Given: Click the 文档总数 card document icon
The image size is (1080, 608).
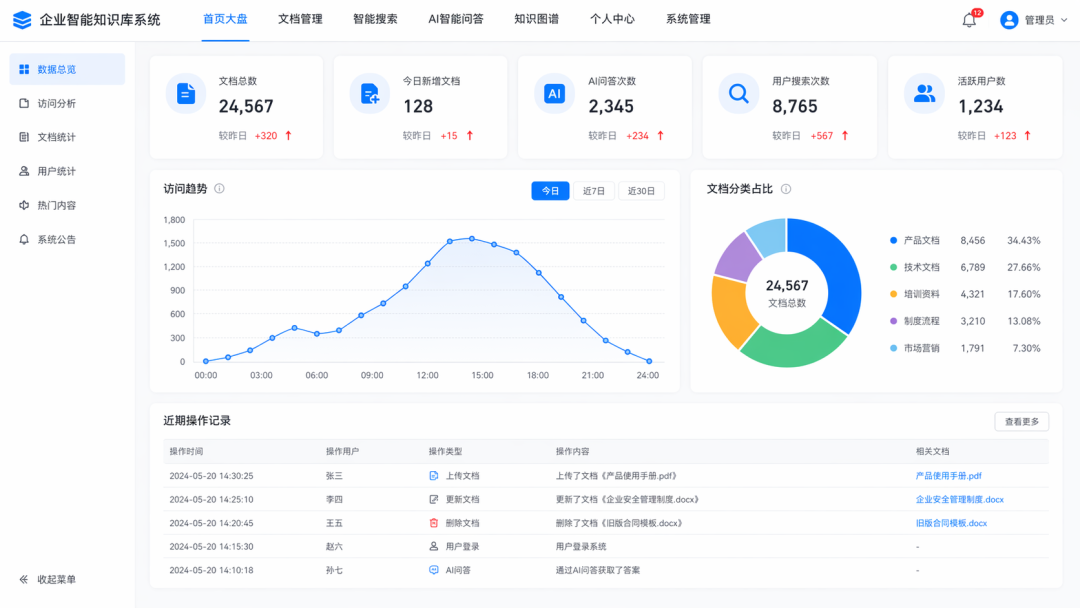Looking at the screenshot, I should [186, 93].
